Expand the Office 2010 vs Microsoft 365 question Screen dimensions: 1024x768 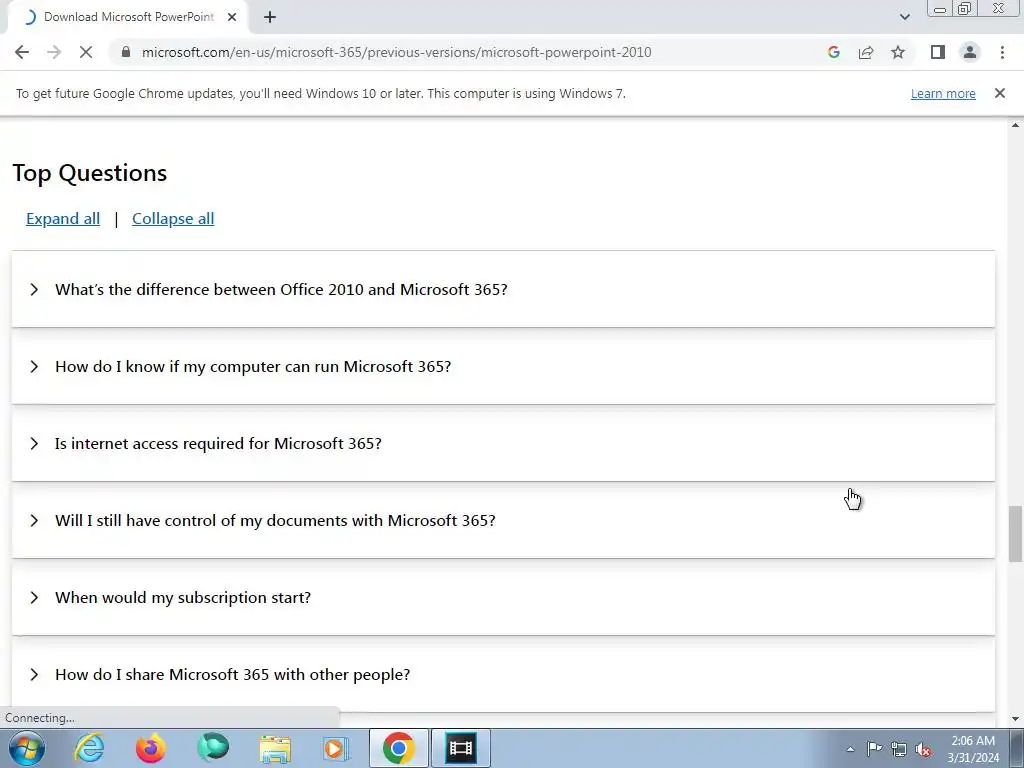pyautogui.click(x=503, y=289)
